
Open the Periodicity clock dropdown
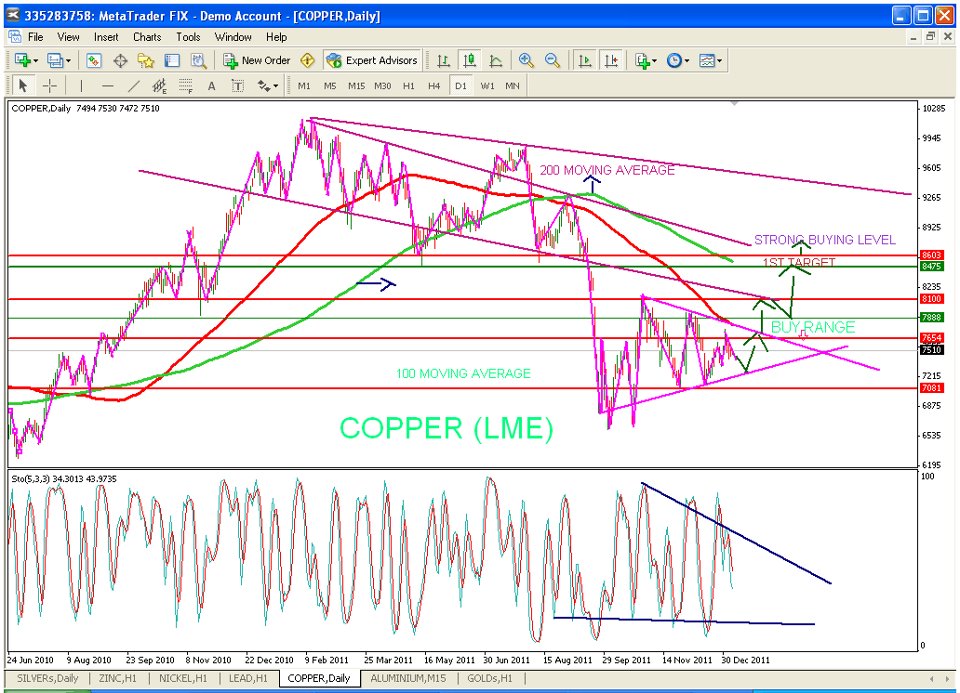[x=687, y=61]
